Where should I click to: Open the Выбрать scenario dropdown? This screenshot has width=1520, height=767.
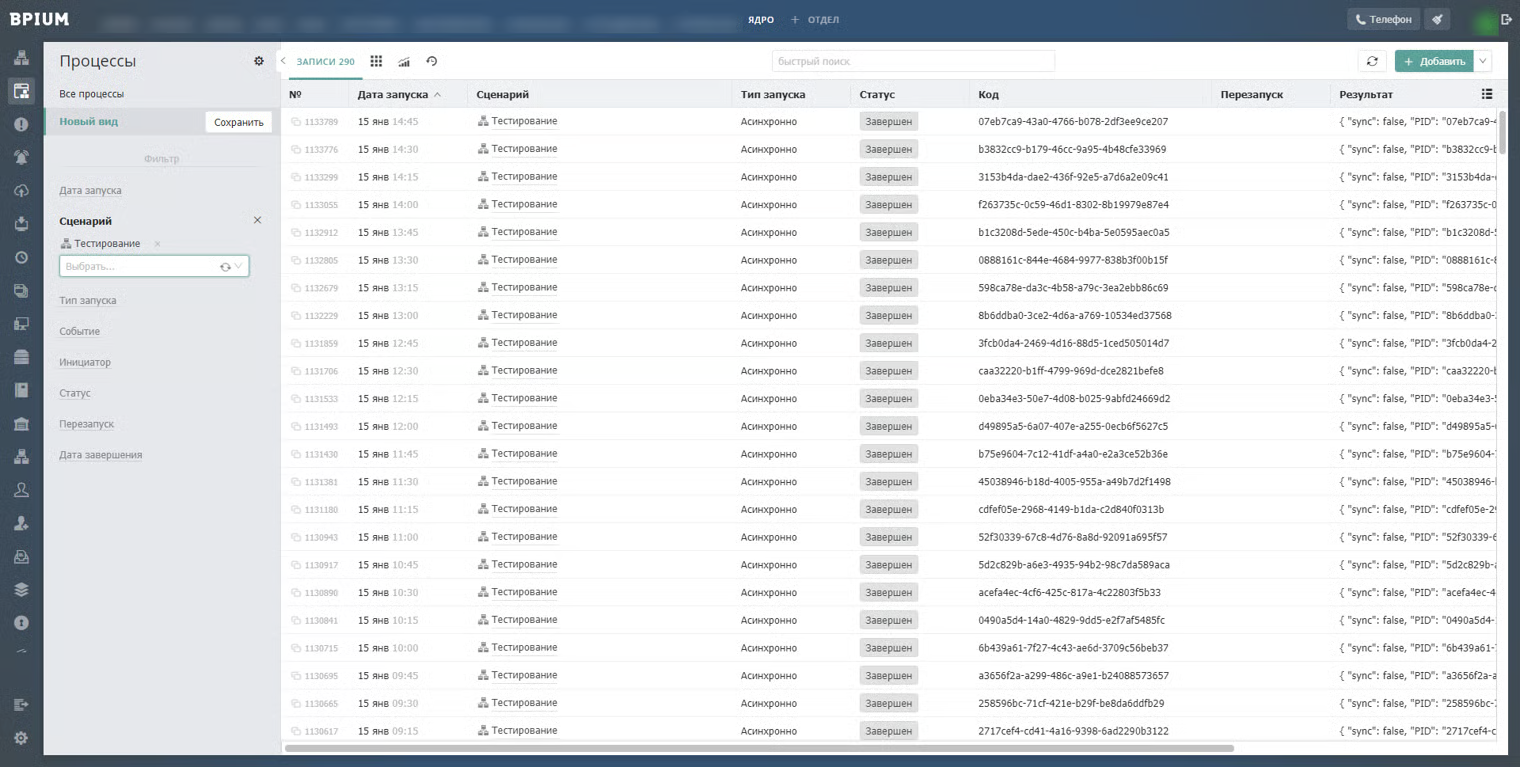click(x=154, y=267)
